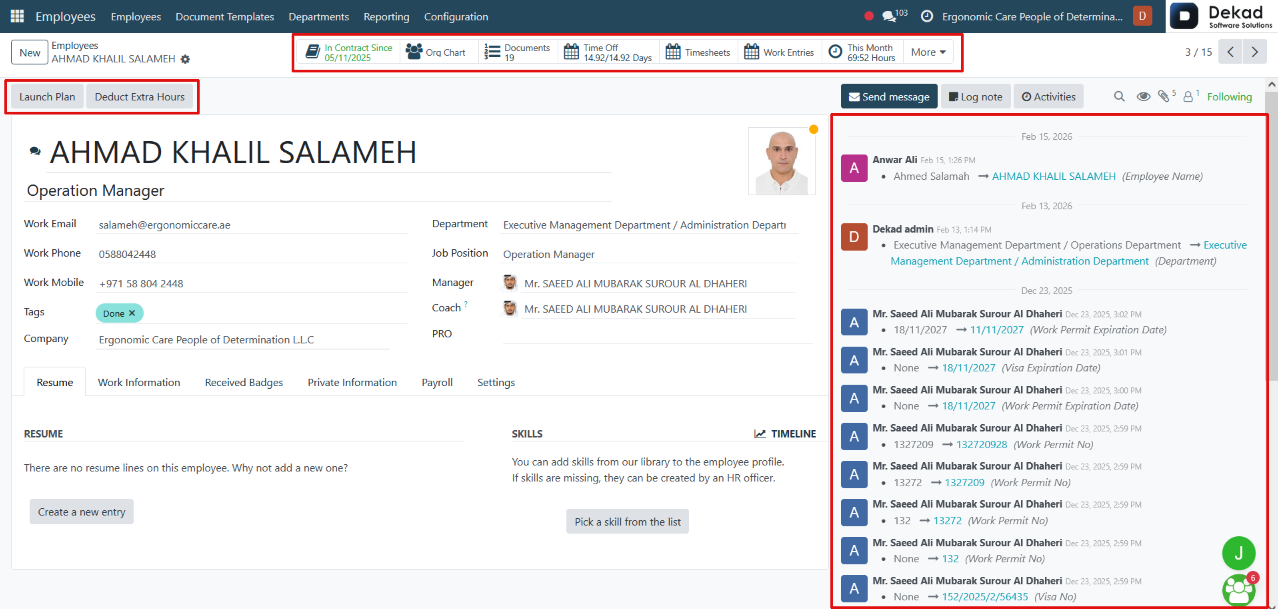The image size is (1278, 609).
Task: Click the TIMELINE chart link in Skills
Action: point(785,434)
